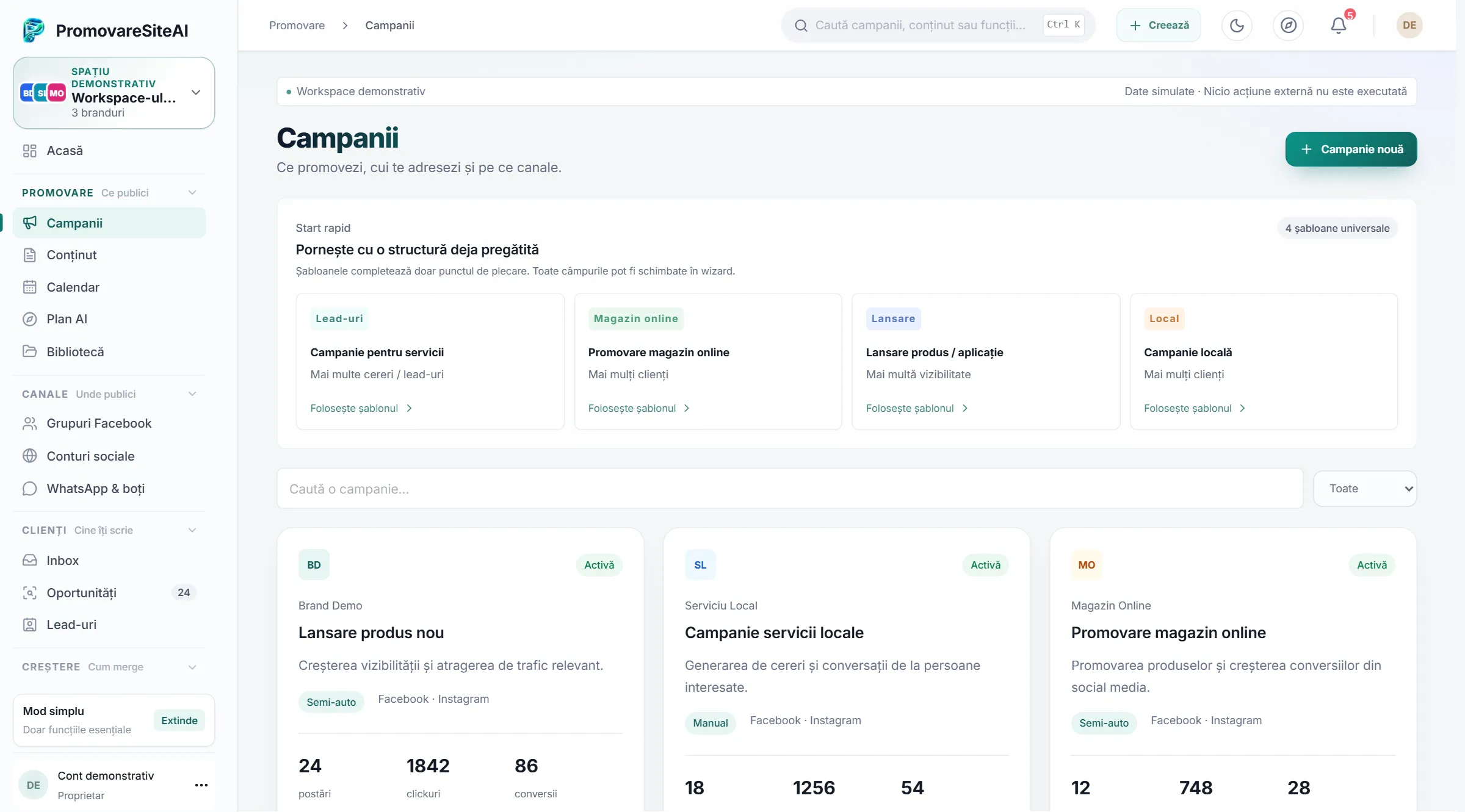The height and width of the screenshot is (812, 1465).
Task: Click the Promovare breadcrumb link
Action: [297, 25]
